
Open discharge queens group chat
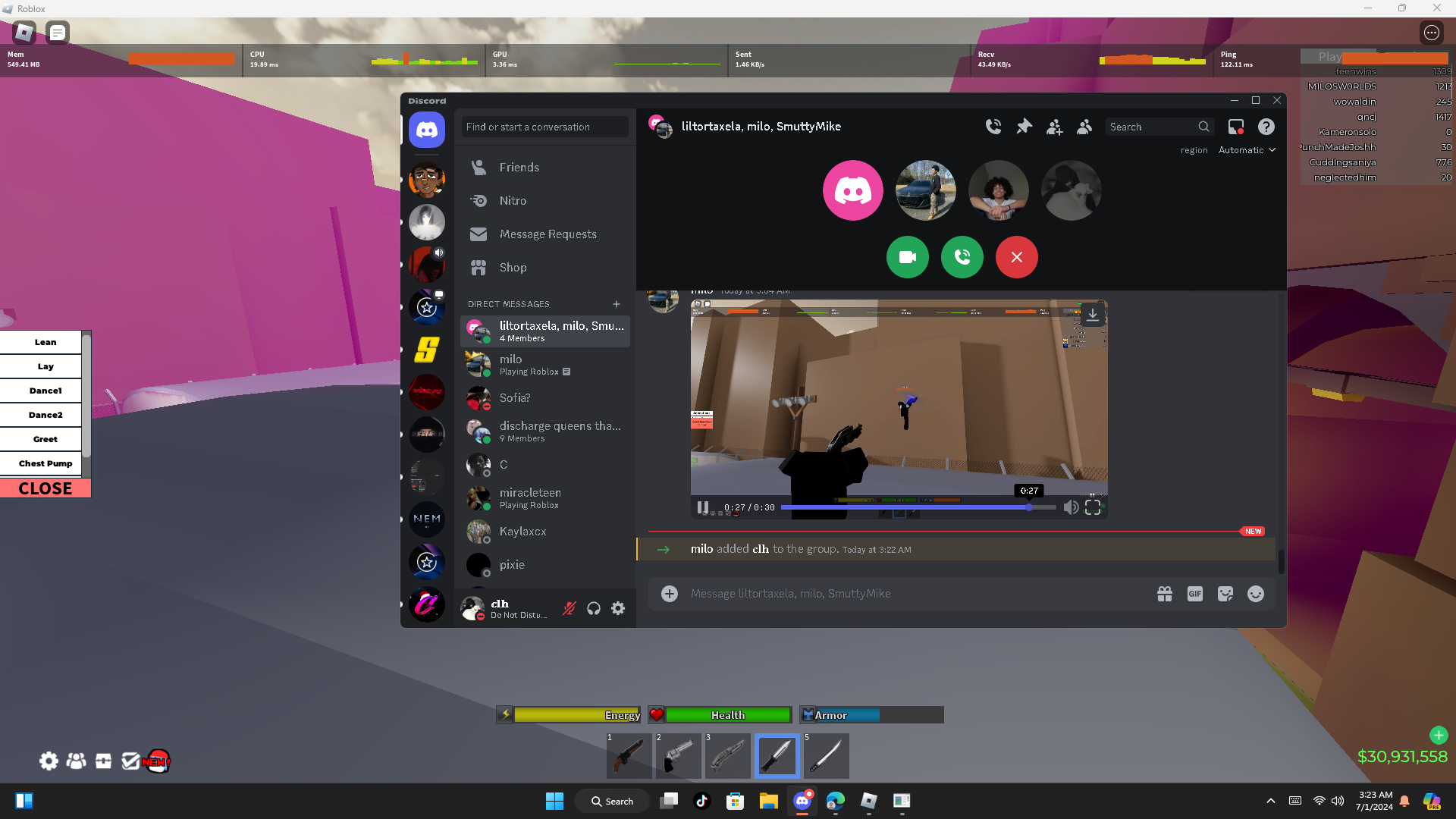[x=545, y=431]
